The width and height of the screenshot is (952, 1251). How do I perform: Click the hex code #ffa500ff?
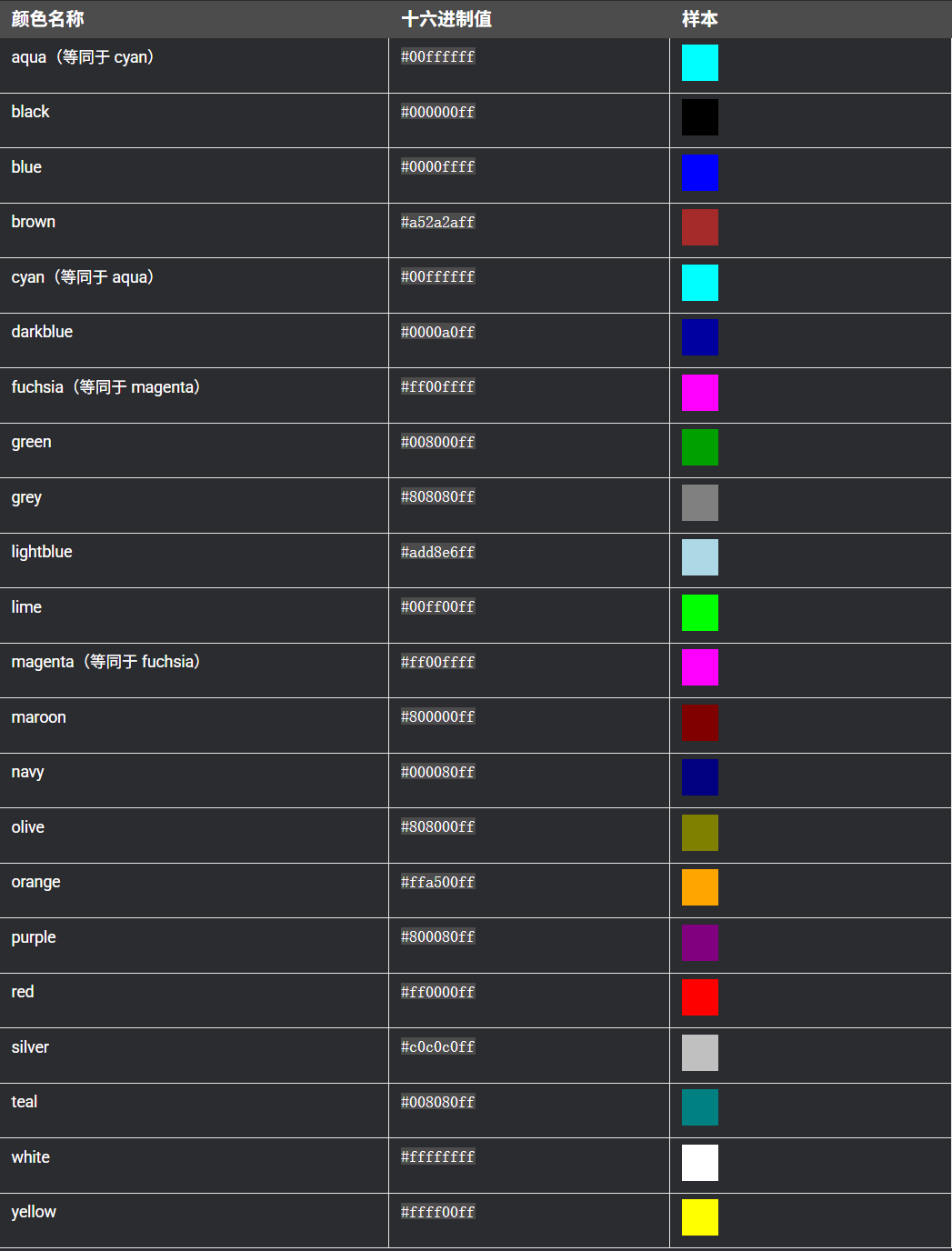pyautogui.click(x=437, y=882)
